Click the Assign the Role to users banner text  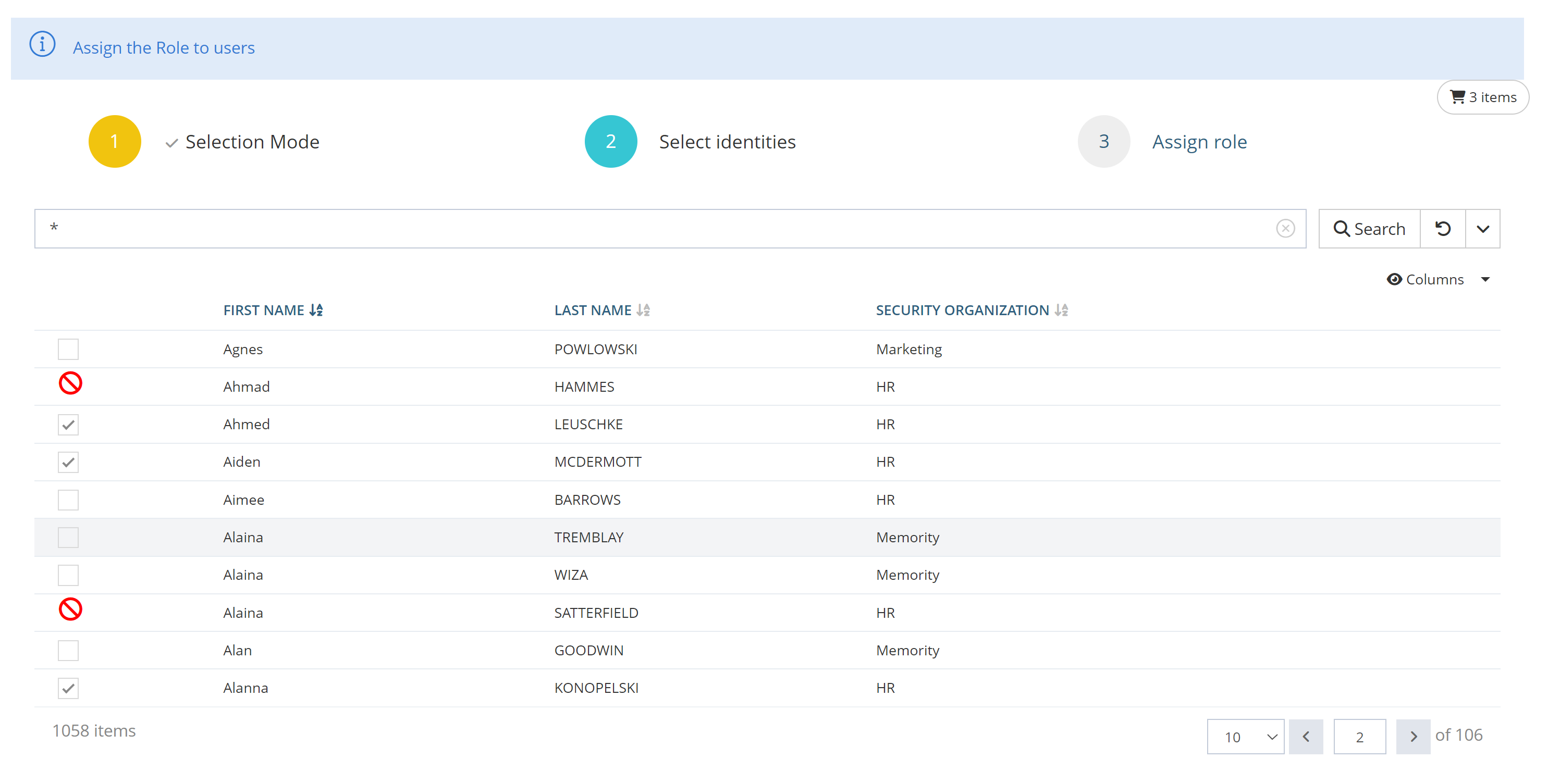point(164,47)
